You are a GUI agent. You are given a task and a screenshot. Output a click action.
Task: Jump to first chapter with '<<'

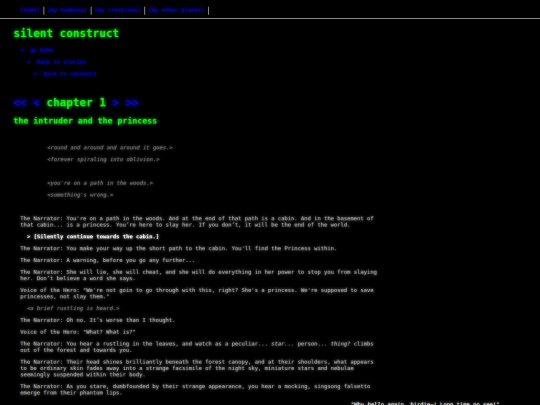click(20, 103)
